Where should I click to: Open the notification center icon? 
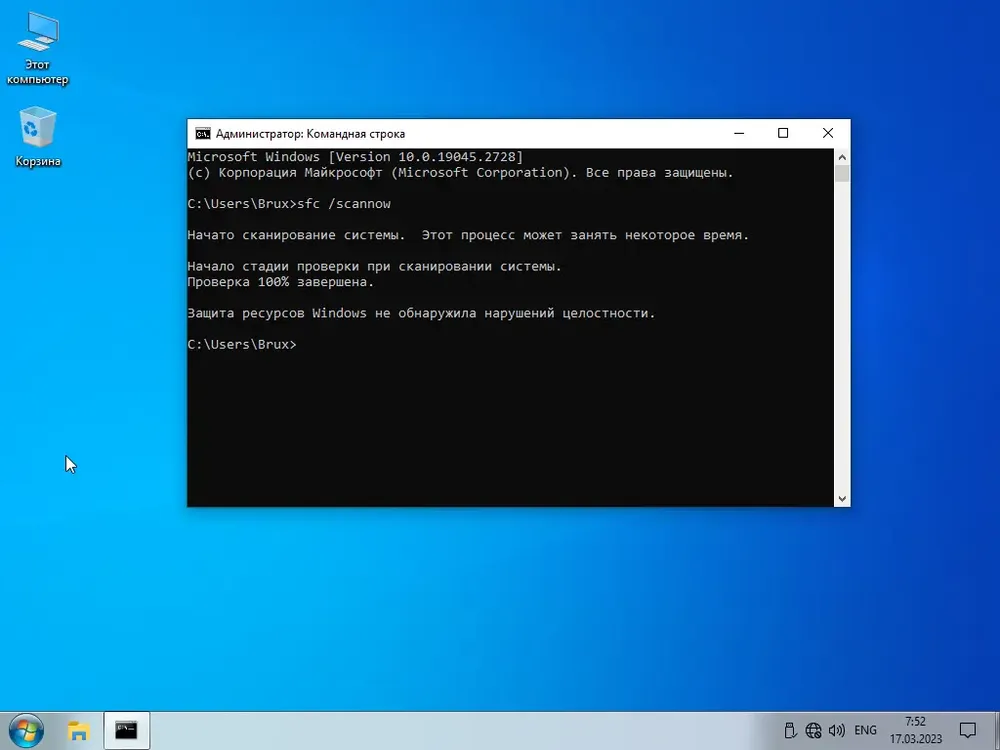pos(967,730)
